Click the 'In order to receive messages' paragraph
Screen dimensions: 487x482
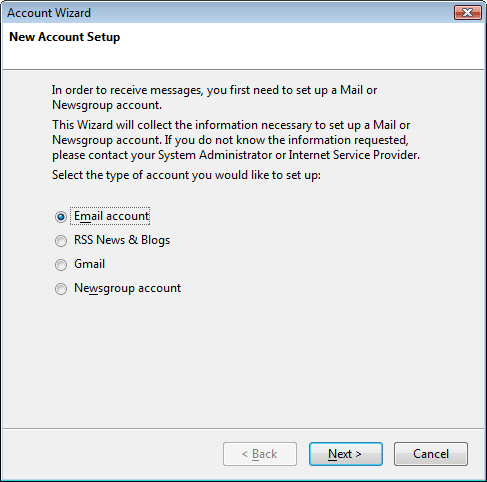(x=214, y=97)
